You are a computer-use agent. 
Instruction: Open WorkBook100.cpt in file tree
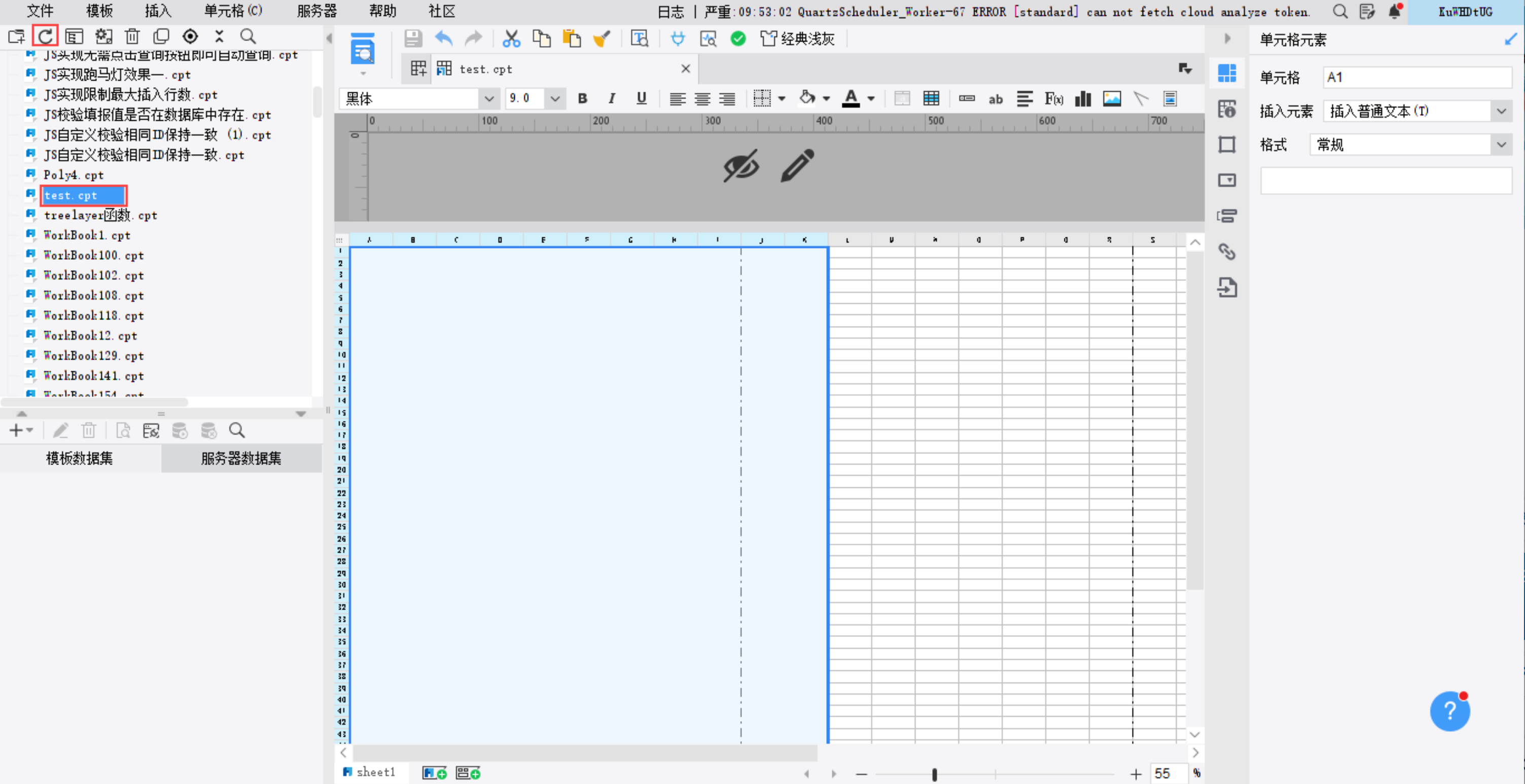[x=93, y=255]
